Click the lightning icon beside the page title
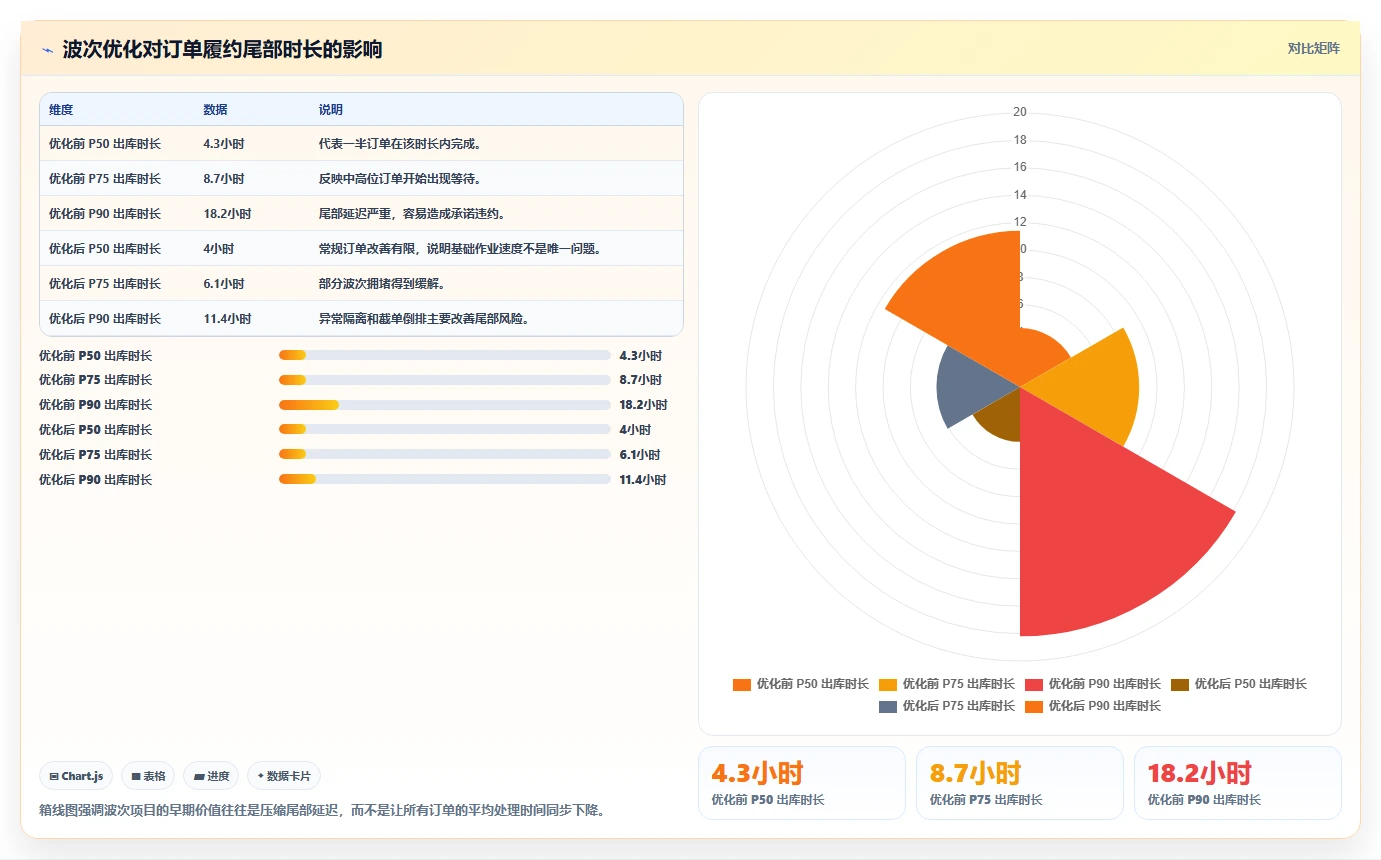1381x860 pixels. [x=47, y=50]
